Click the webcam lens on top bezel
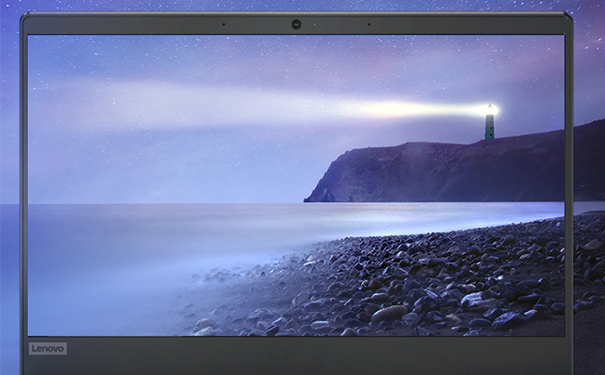This screenshot has width=605, height=375. (x=296, y=24)
